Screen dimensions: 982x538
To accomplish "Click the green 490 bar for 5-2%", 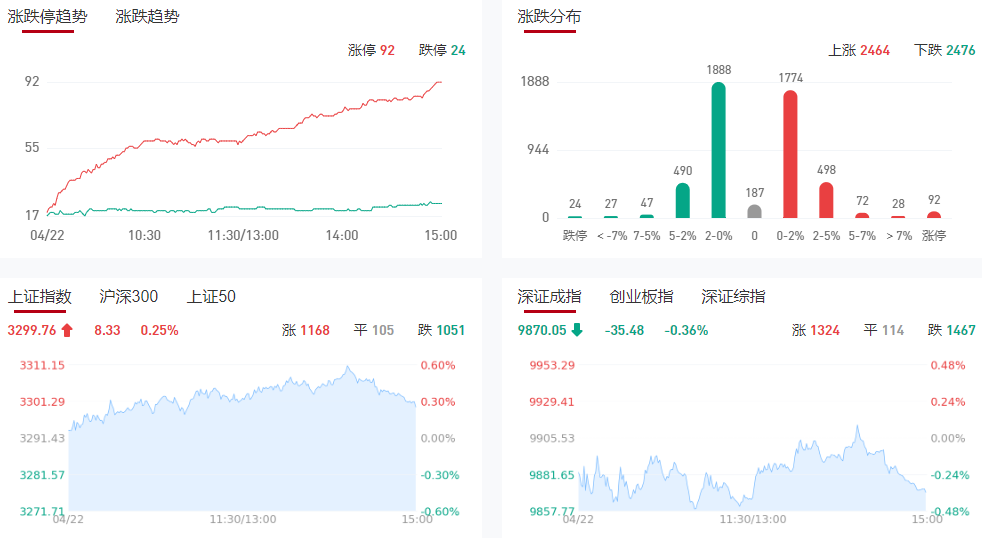I will coord(682,200).
